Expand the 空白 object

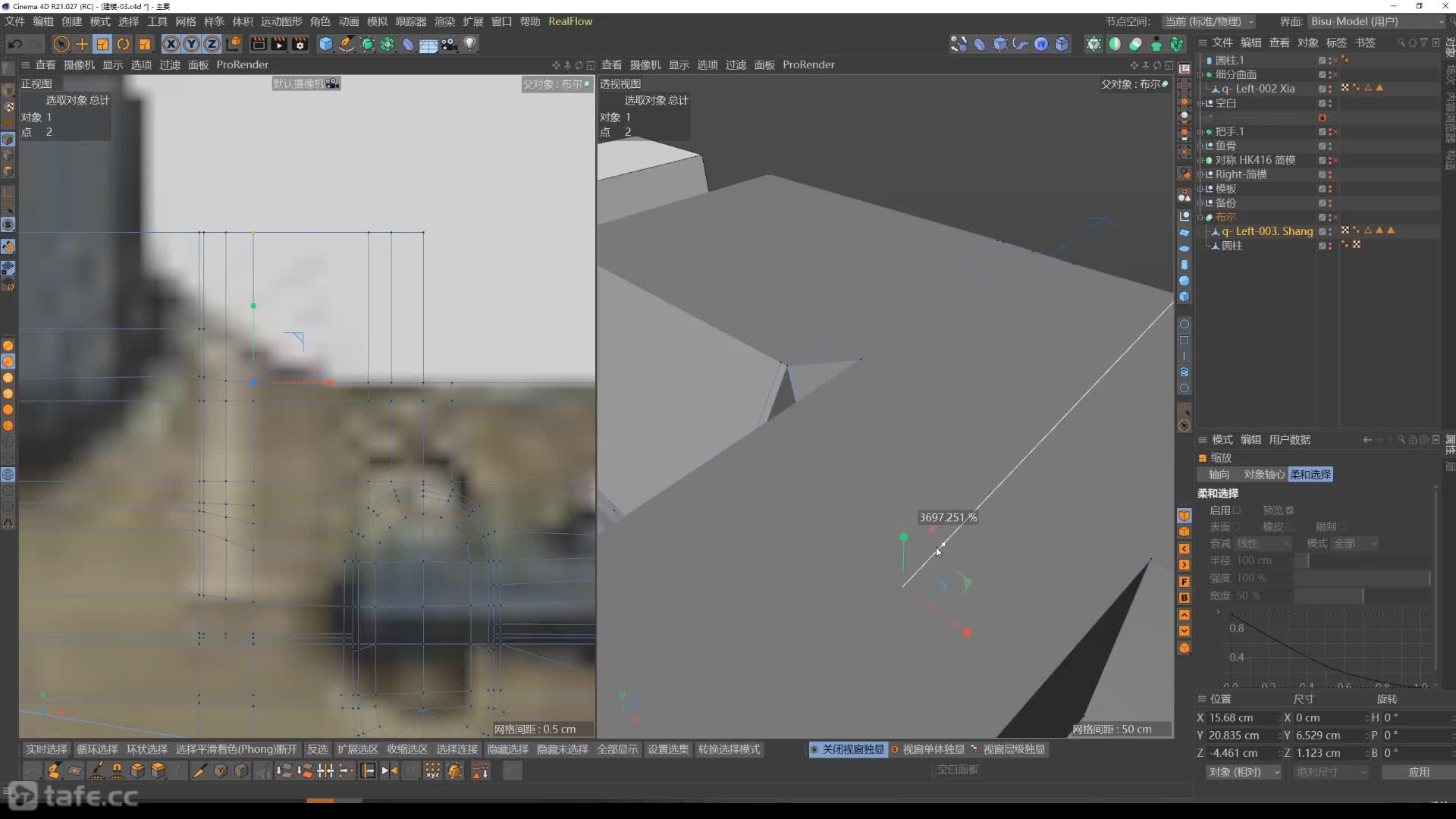1200,103
